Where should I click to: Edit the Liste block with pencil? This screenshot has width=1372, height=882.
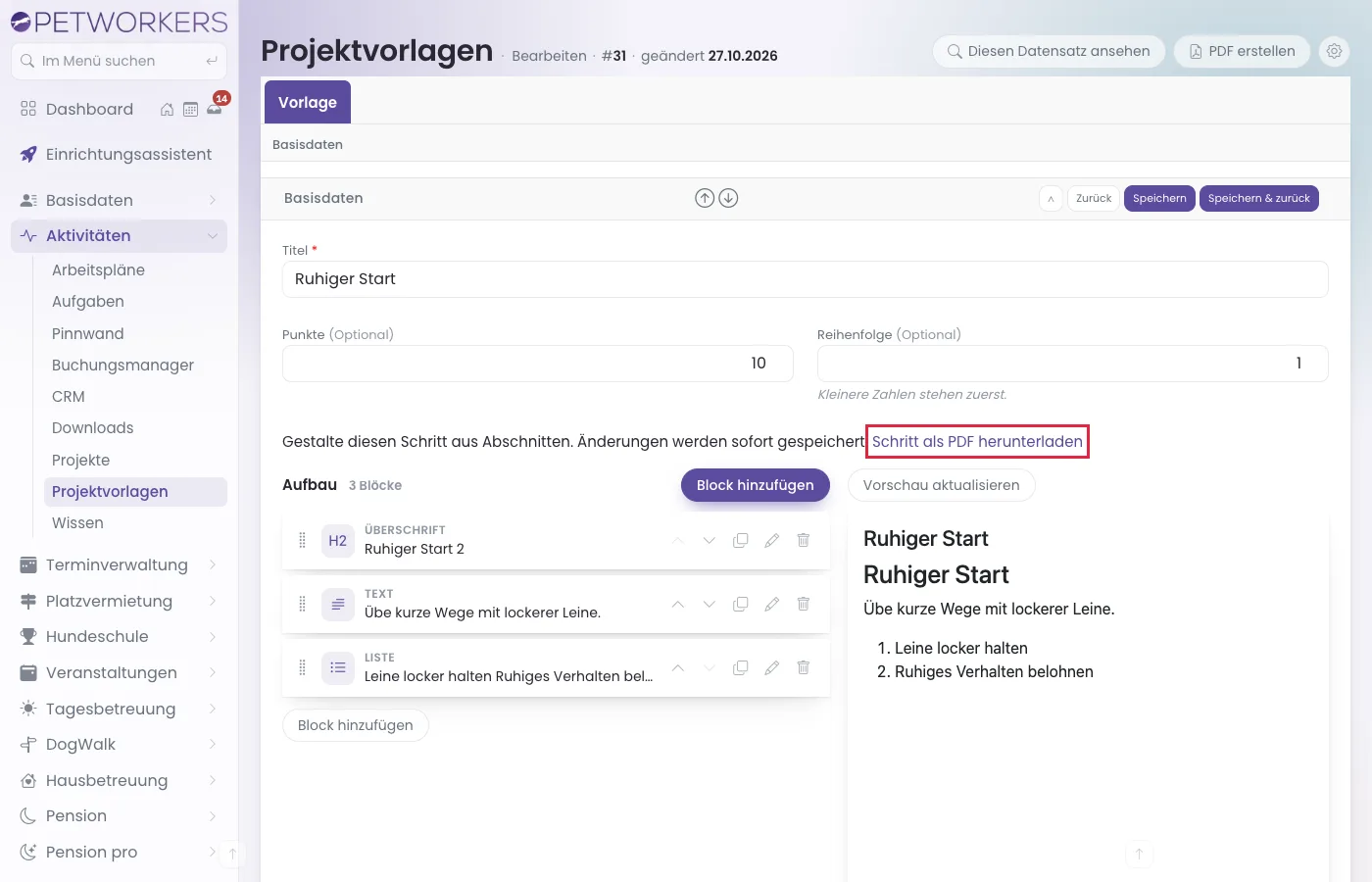tap(772, 668)
